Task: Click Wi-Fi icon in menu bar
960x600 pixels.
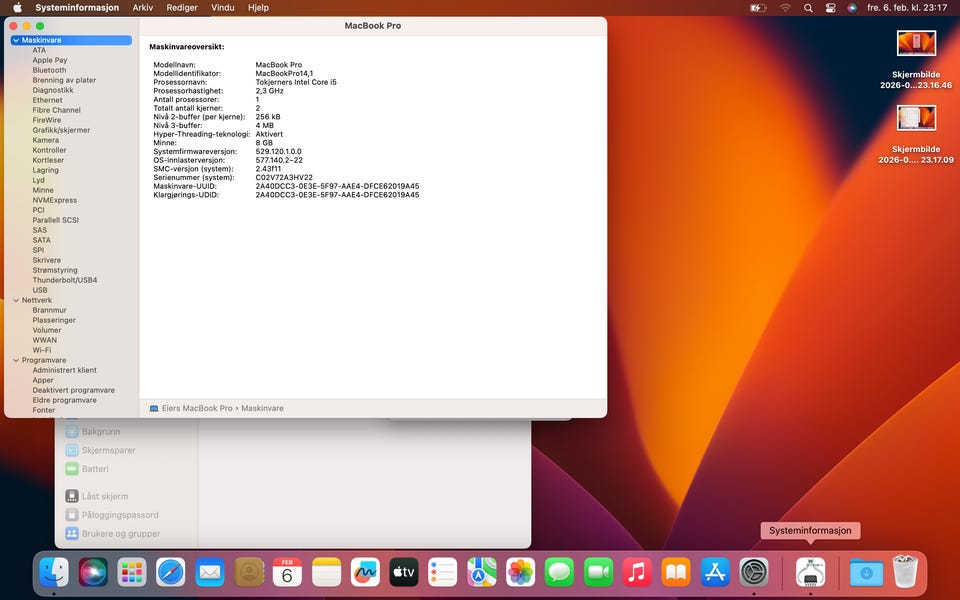Action: click(x=785, y=7)
